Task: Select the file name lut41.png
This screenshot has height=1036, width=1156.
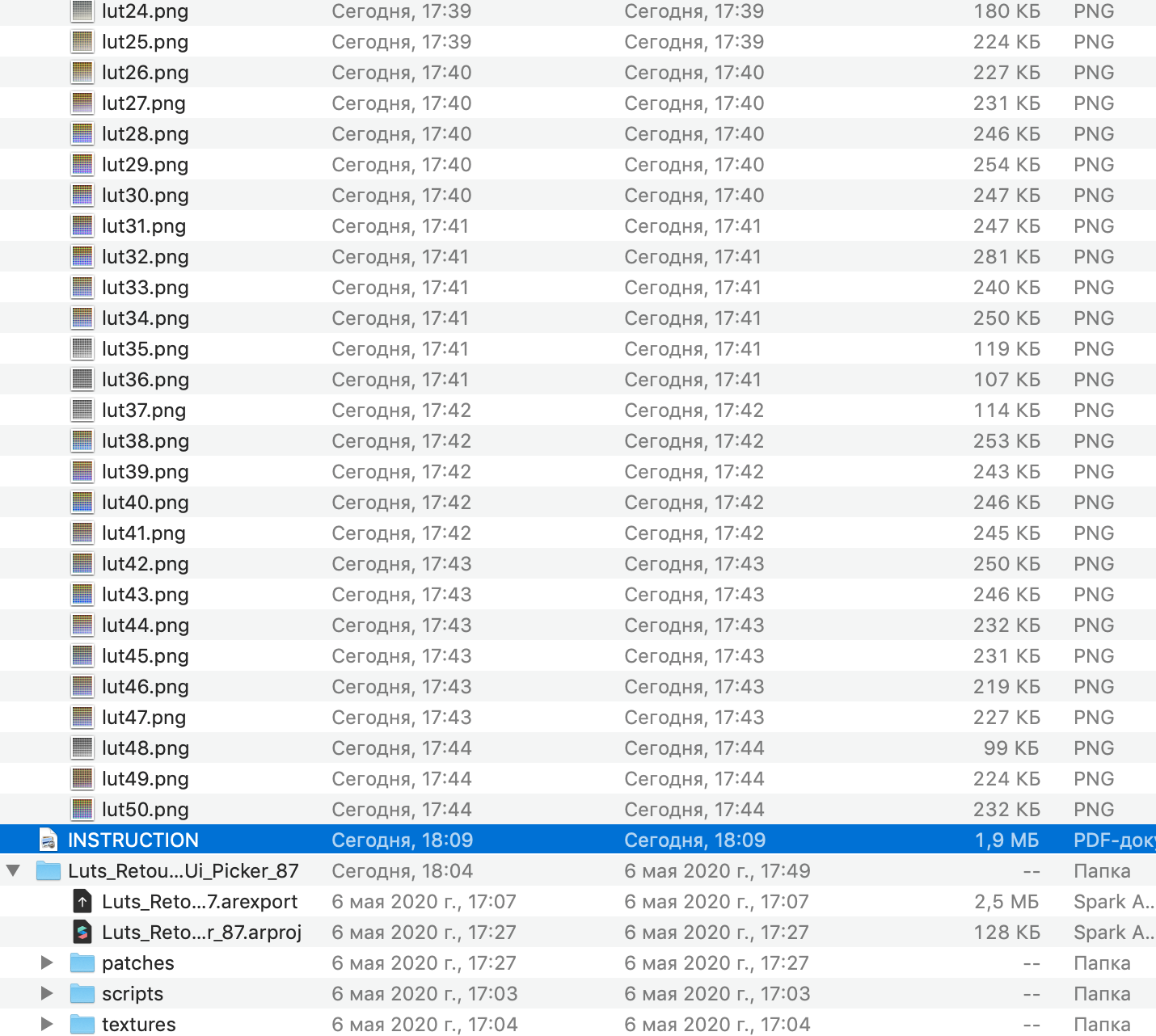Action: click(144, 533)
